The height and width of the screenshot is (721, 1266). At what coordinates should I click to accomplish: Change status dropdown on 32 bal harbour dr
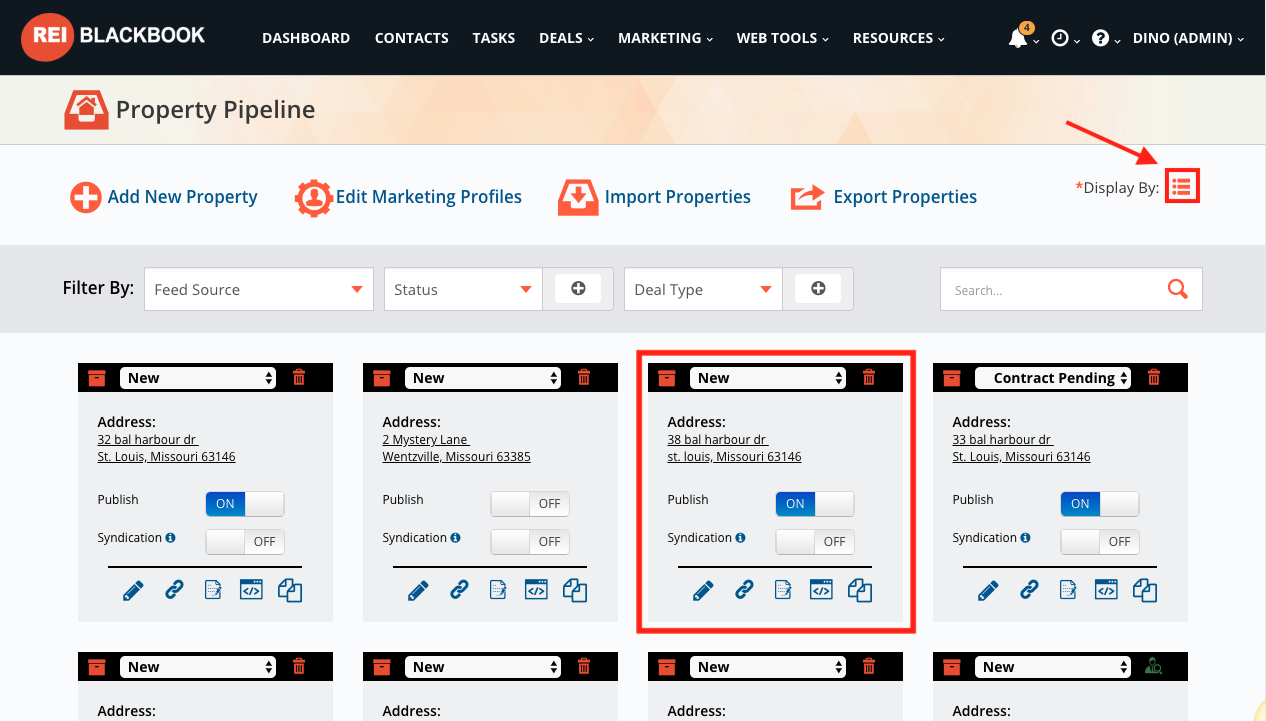198,378
